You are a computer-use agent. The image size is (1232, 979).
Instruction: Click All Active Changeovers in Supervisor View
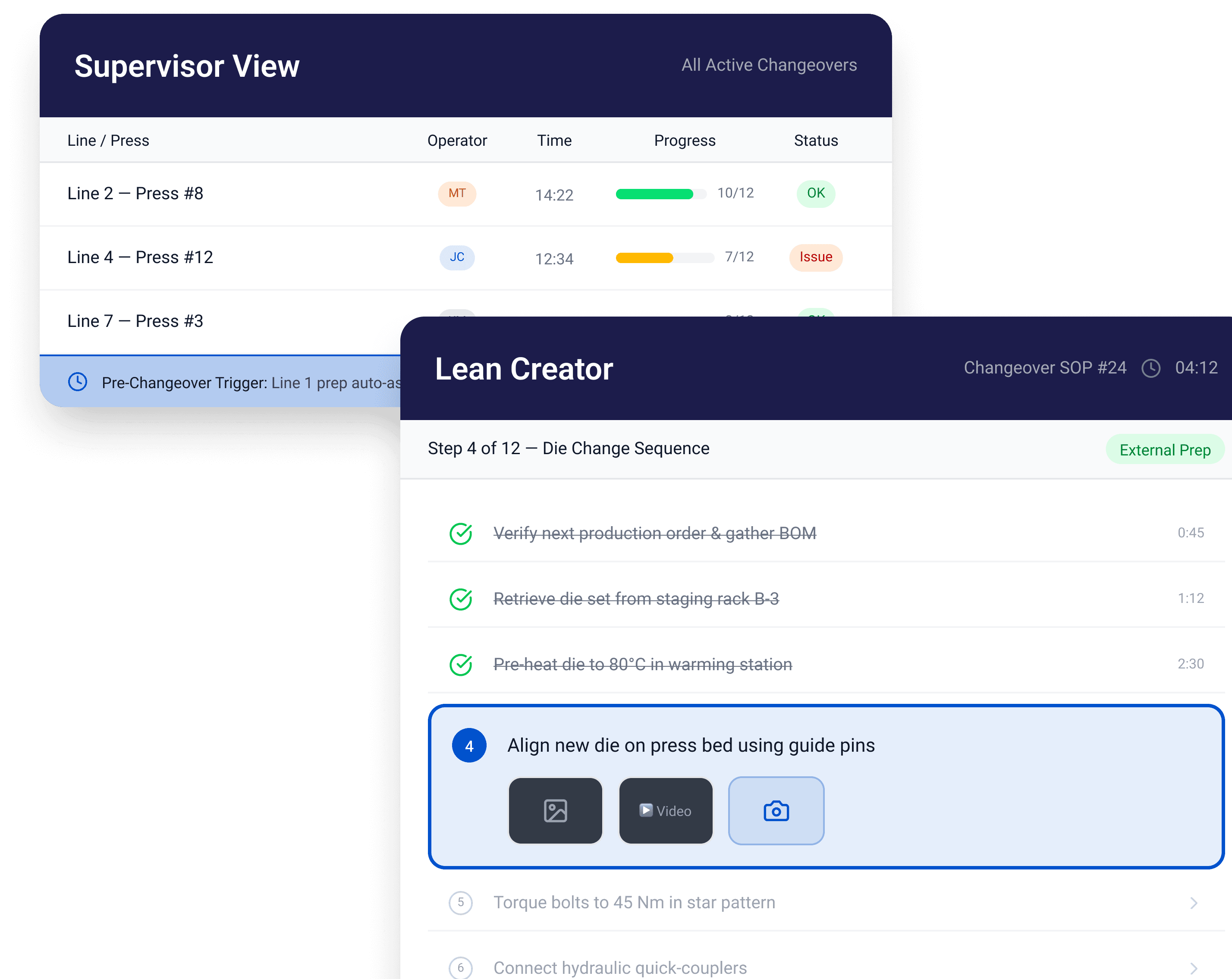click(769, 65)
